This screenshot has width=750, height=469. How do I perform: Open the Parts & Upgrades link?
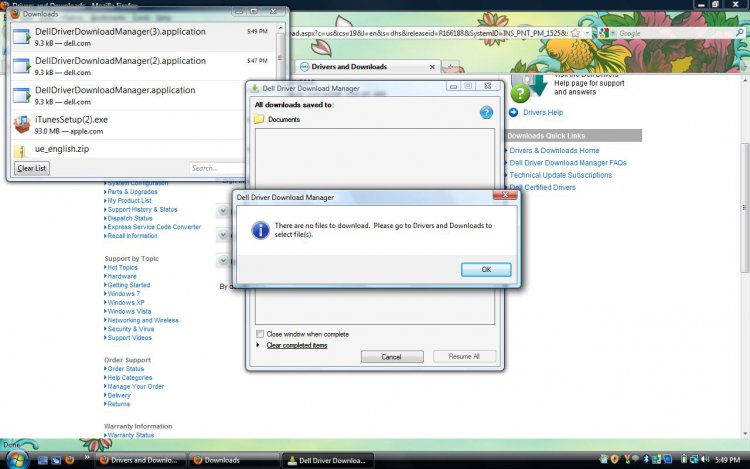coord(132,191)
